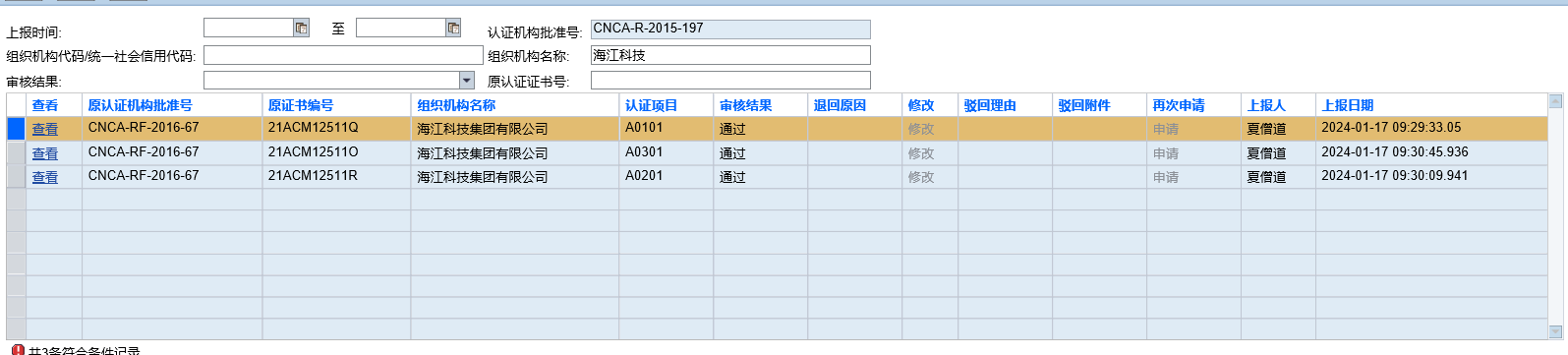Click table scrollbar down arrow
This screenshot has width=1568, height=355.
[x=1555, y=331]
